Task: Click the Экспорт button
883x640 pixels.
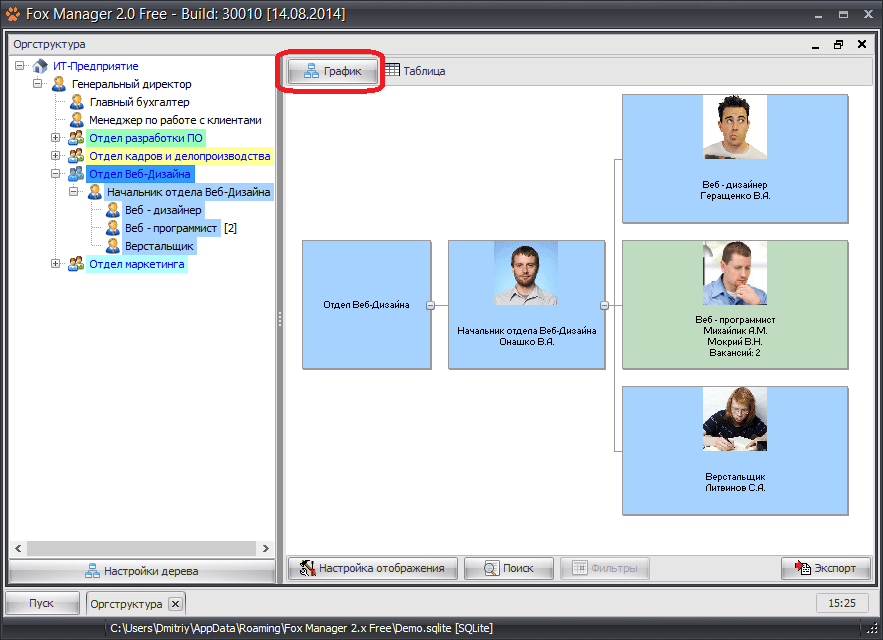Action: (826, 568)
